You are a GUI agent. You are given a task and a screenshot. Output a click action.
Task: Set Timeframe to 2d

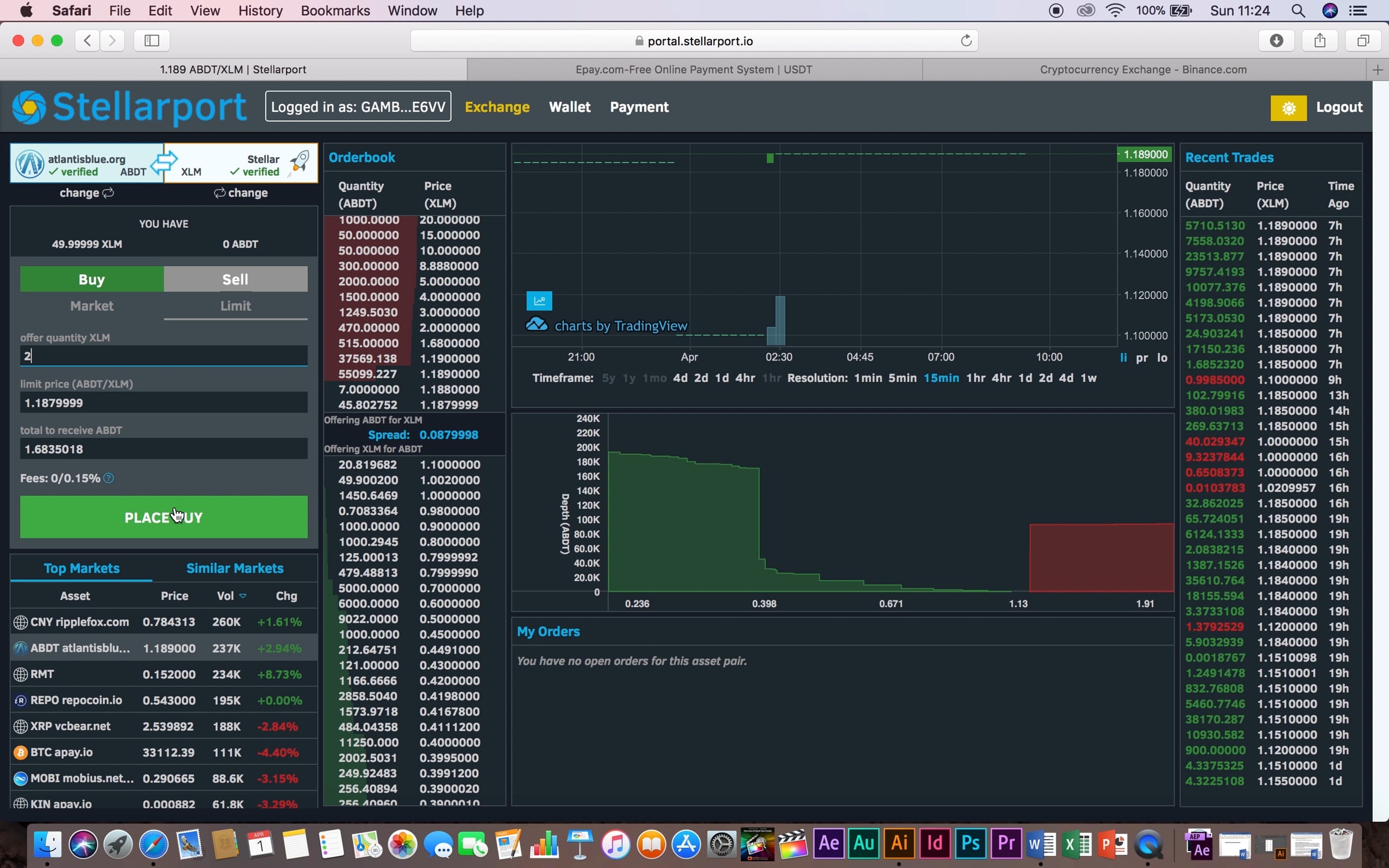point(701,378)
